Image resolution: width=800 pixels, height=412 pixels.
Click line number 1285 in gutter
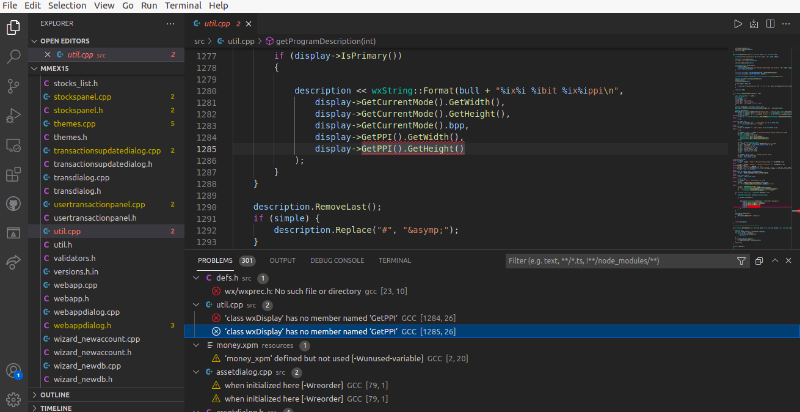pos(206,149)
